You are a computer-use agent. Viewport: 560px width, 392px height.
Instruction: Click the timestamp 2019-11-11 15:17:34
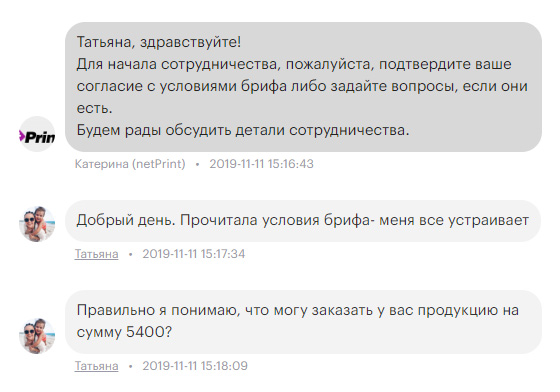[x=194, y=254]
